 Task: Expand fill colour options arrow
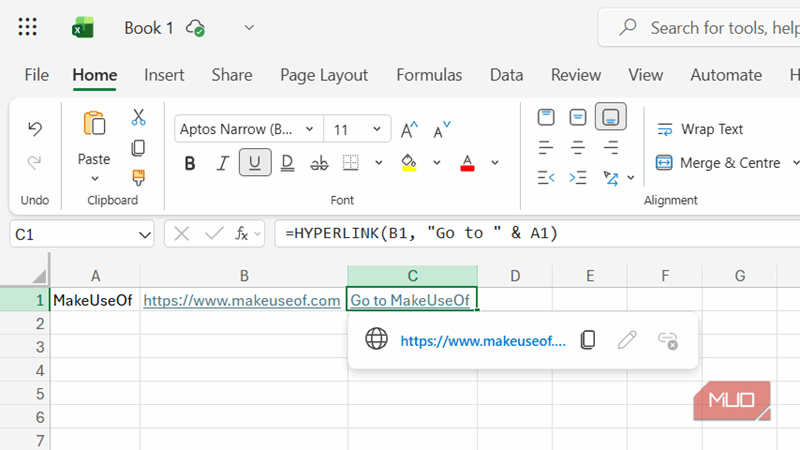436,163
